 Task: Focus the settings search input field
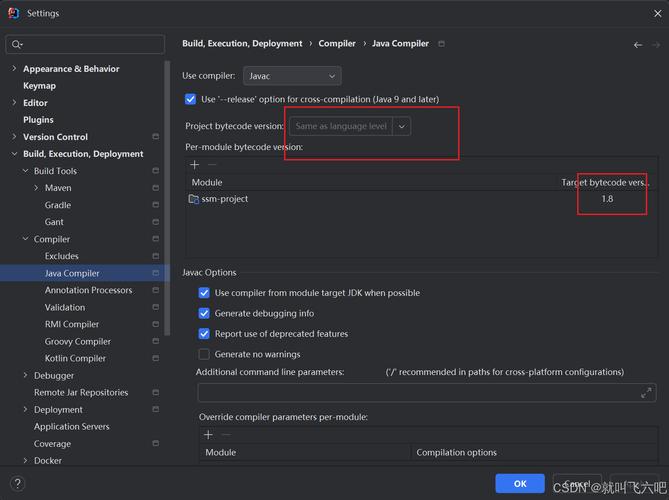click(85, 44)
